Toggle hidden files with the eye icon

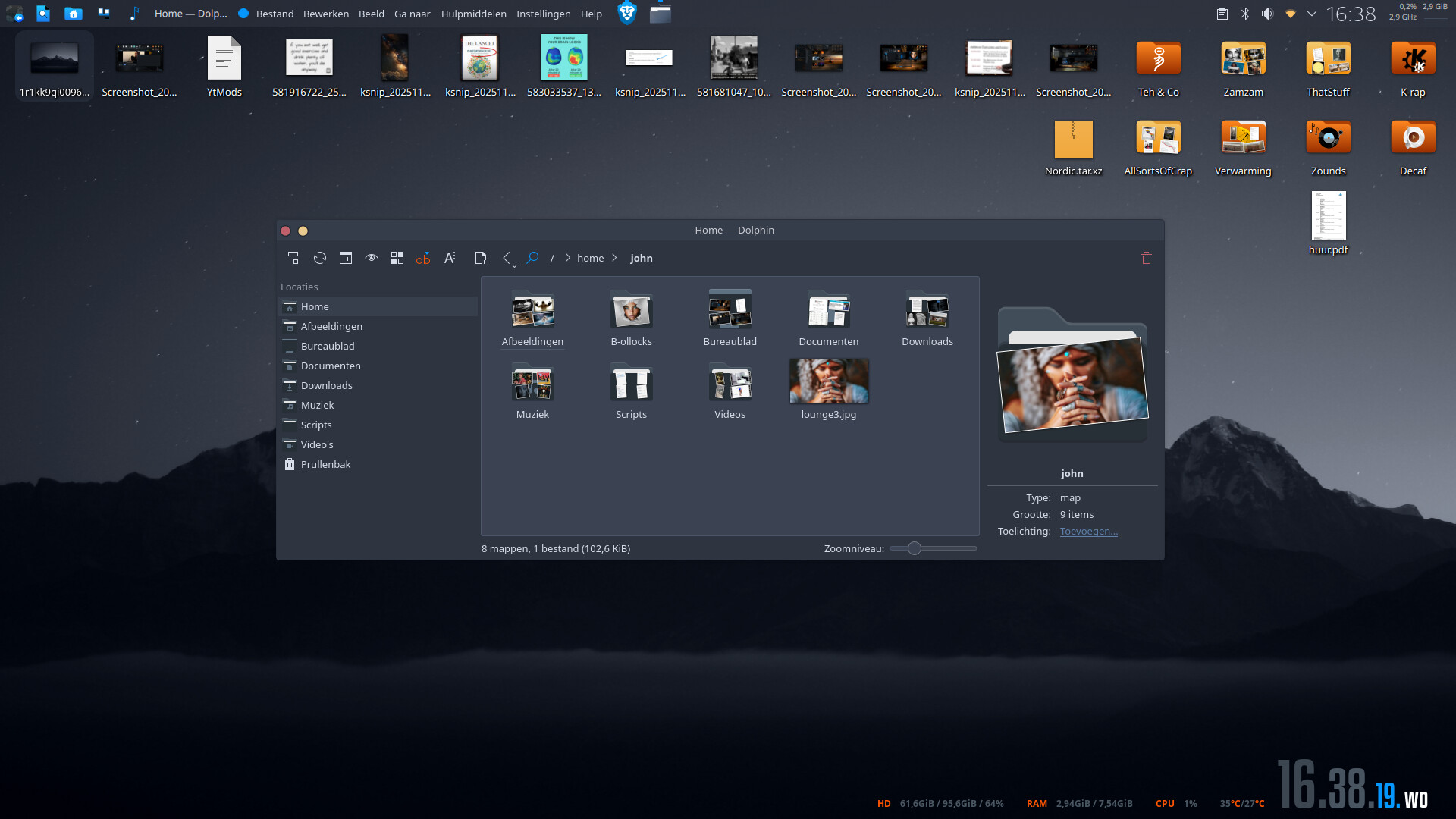click(372, 258)
